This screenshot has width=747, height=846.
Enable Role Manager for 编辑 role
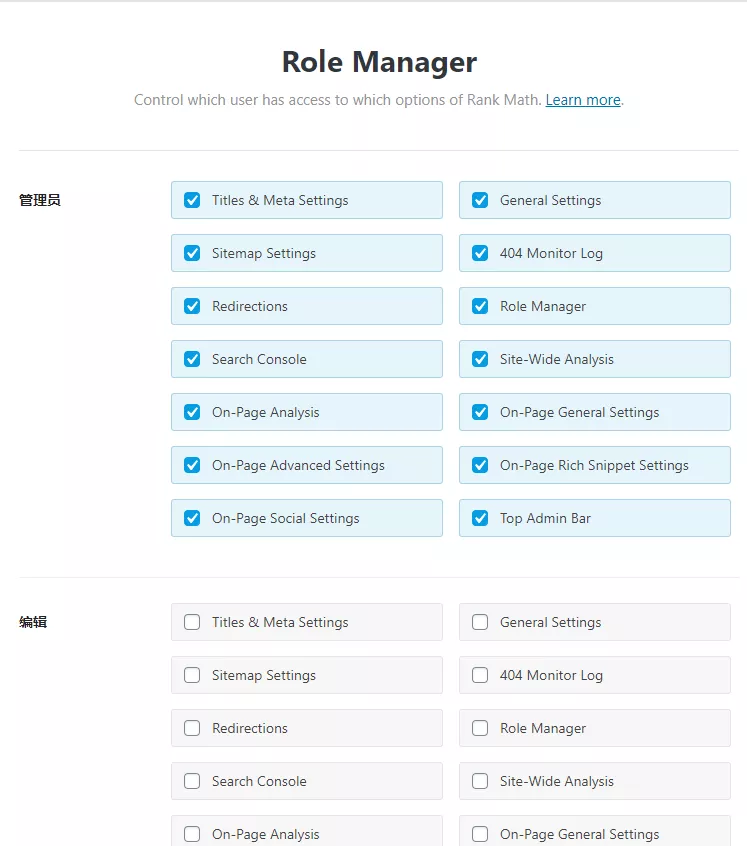point(480,728)
